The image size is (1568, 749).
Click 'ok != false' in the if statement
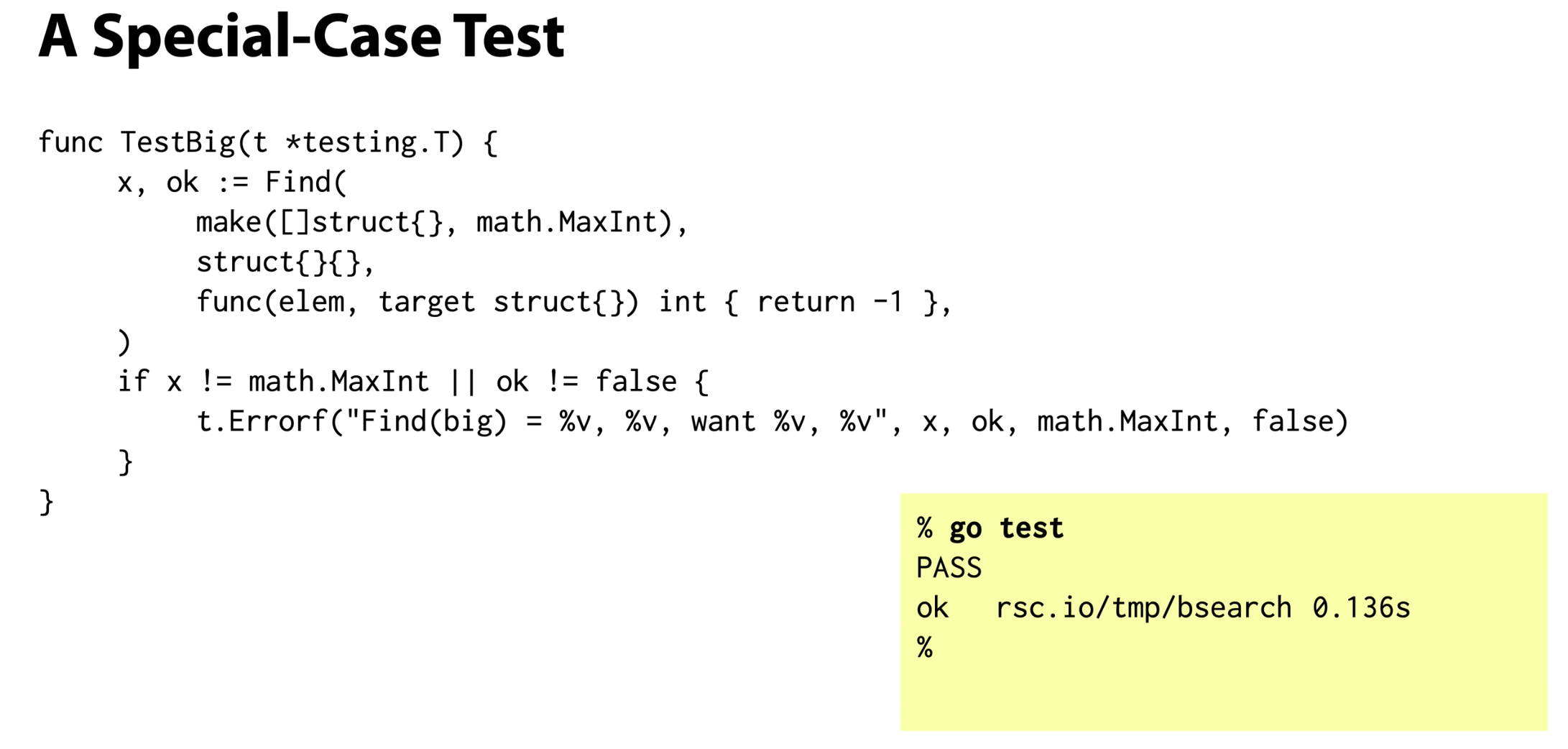586,382
